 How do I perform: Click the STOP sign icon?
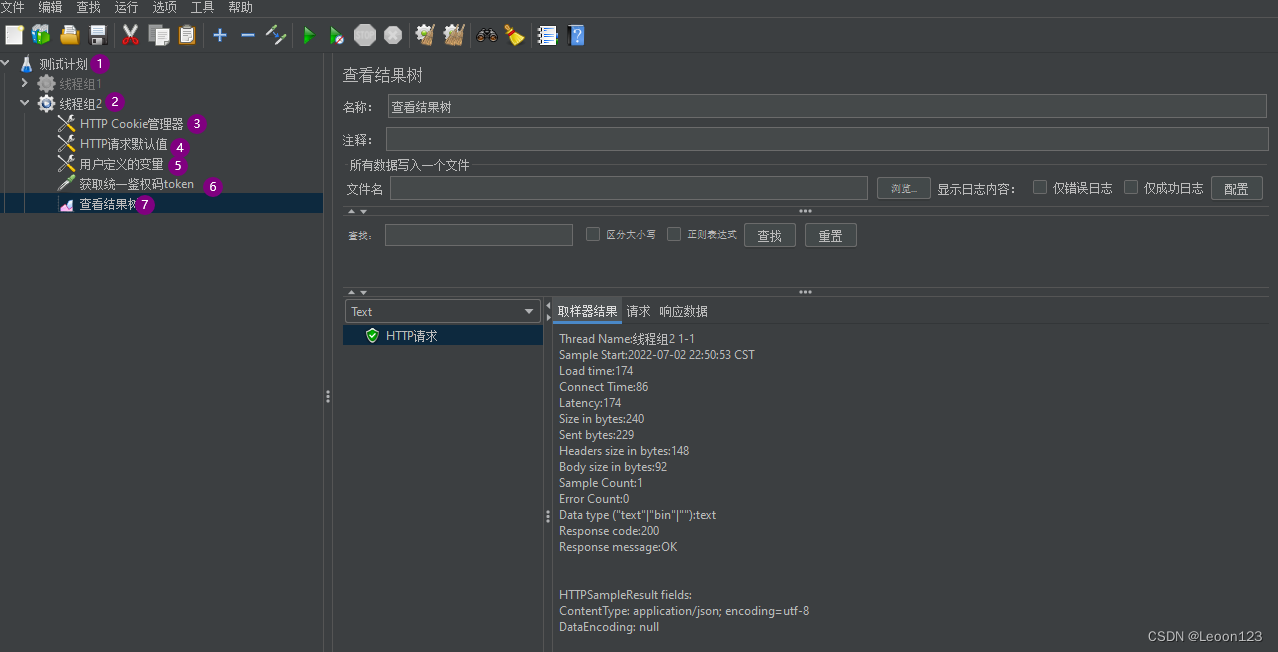tap(365, 35)
